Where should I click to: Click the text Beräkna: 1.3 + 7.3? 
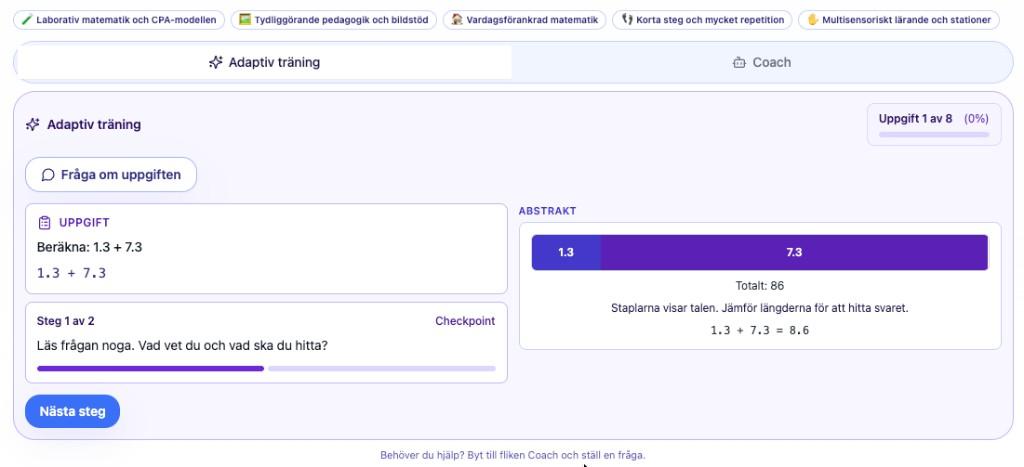click(x=89, y=248)
